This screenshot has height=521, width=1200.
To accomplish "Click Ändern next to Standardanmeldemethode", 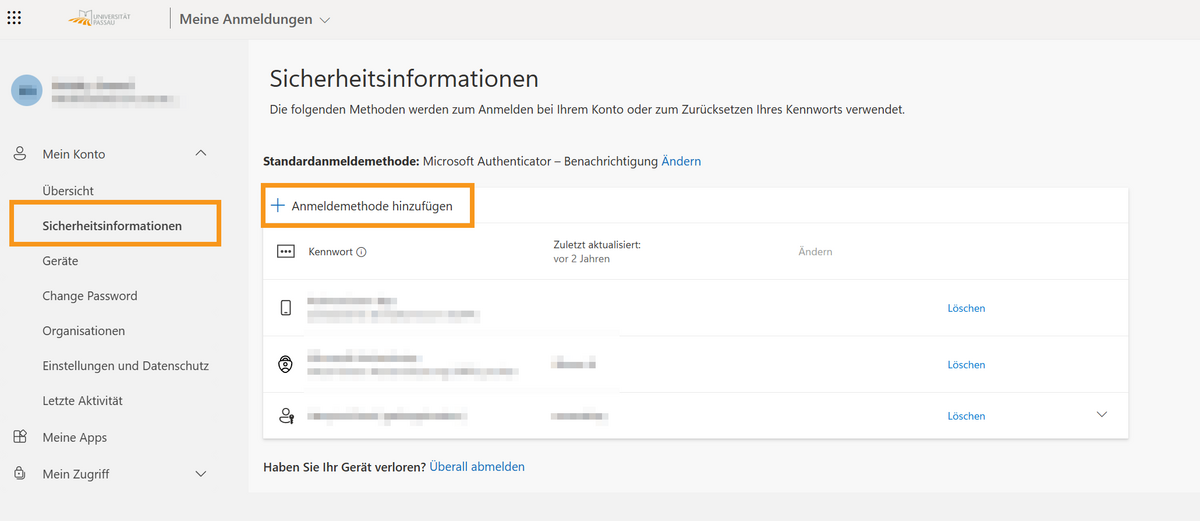I will coord(681,161).
